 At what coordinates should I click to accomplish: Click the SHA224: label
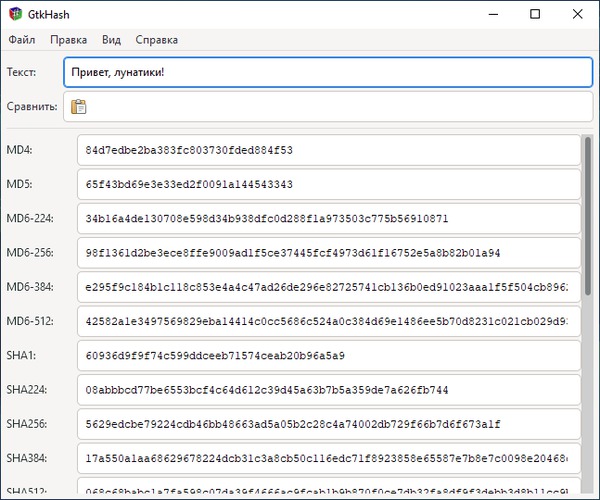[x=27, y=390]
